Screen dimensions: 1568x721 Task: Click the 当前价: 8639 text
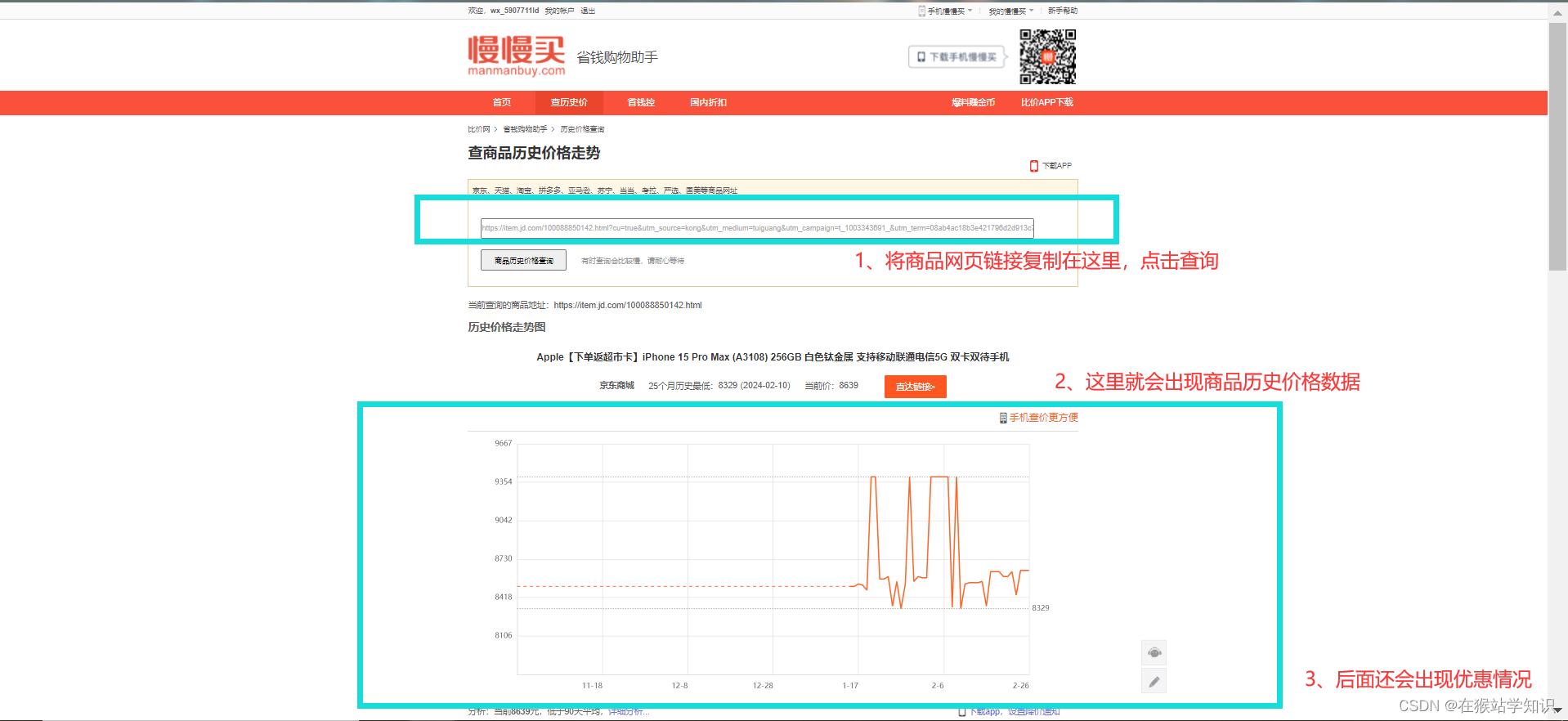coord(831,385)
